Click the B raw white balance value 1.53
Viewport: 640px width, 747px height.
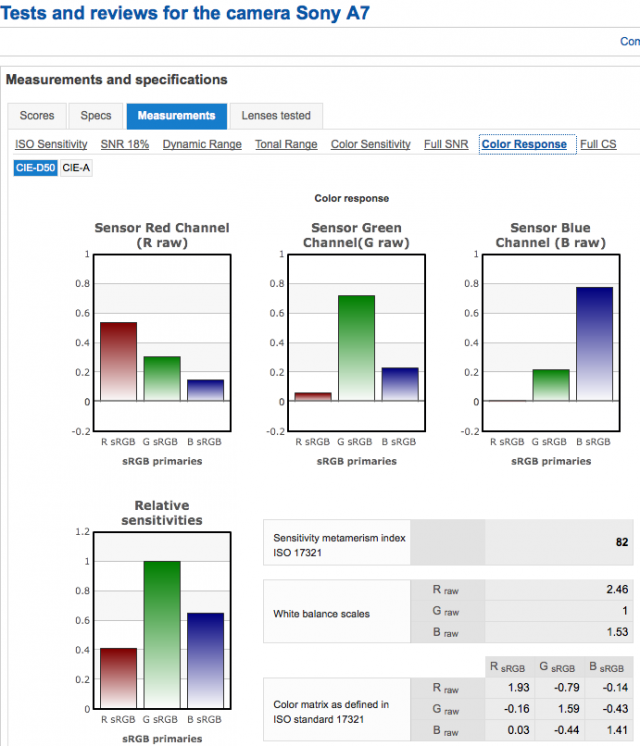tap(617, 632)
